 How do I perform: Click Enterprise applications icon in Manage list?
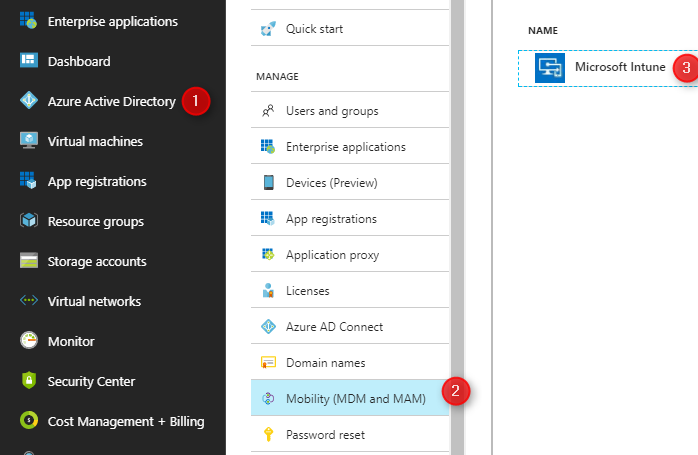coord(268,146)
